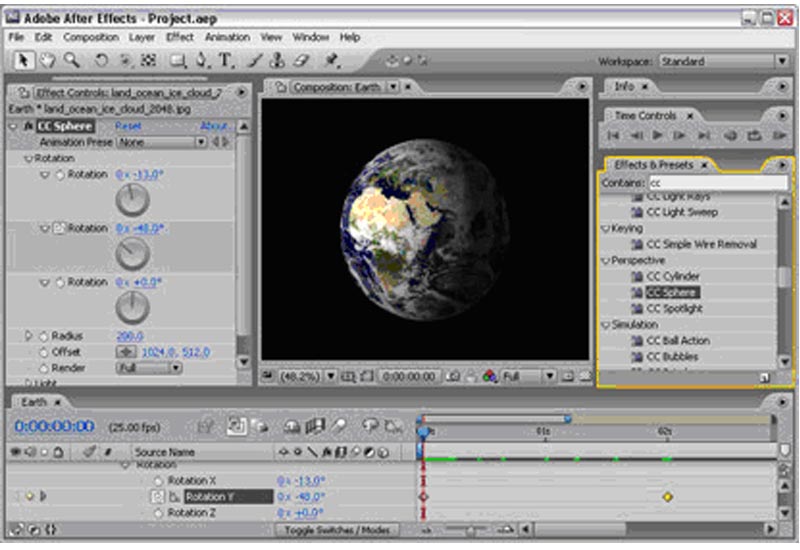The width and height of the screenshot is (800, 550).
Task: Toggle the Render stopwatch
Action: click(44, 368)
